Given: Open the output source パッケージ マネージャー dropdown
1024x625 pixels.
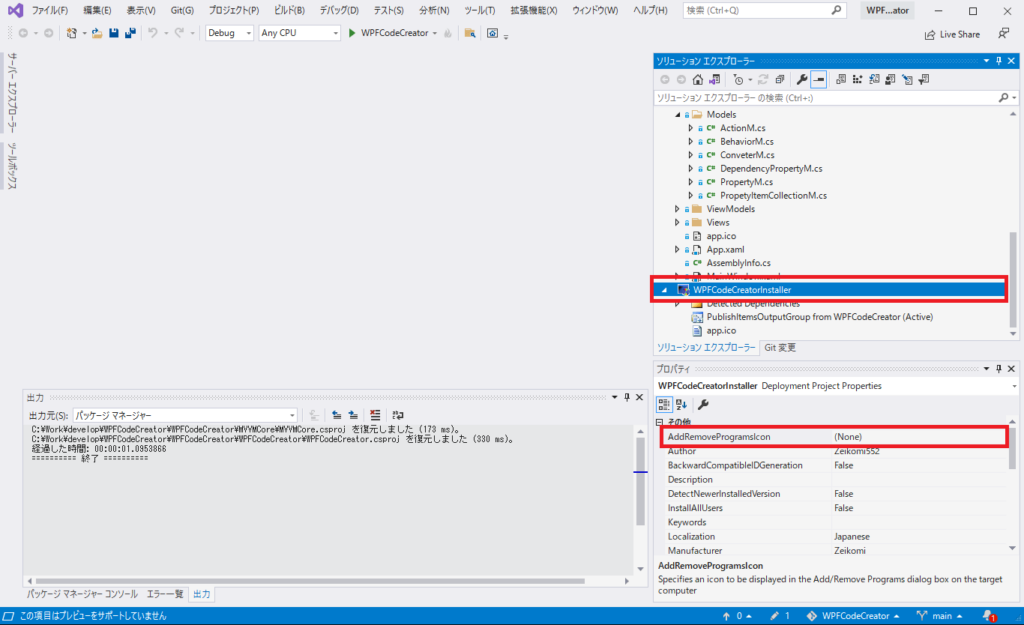Looking at the screenshot, I should pos(185,415).
